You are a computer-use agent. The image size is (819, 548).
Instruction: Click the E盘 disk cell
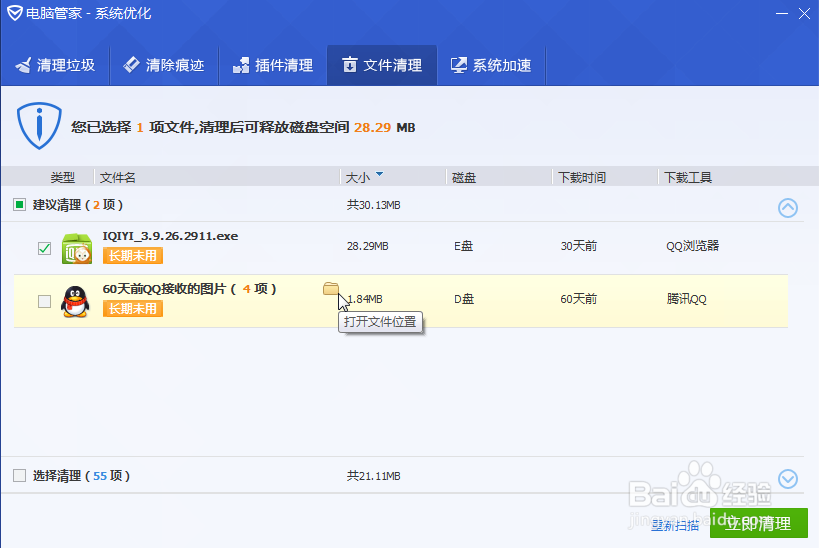coord(463,246)
